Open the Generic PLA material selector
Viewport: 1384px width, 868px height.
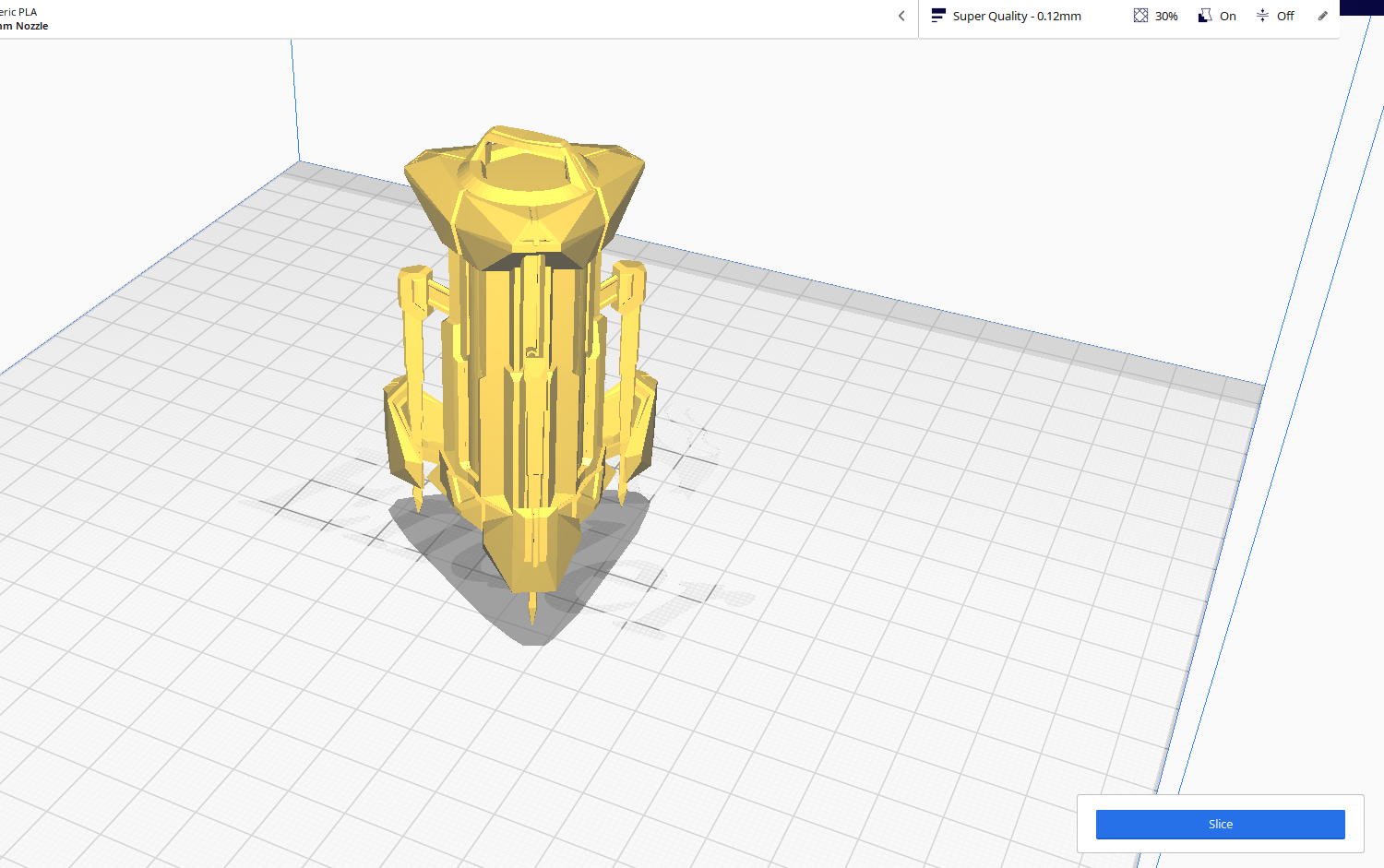[x=18, y=12]
